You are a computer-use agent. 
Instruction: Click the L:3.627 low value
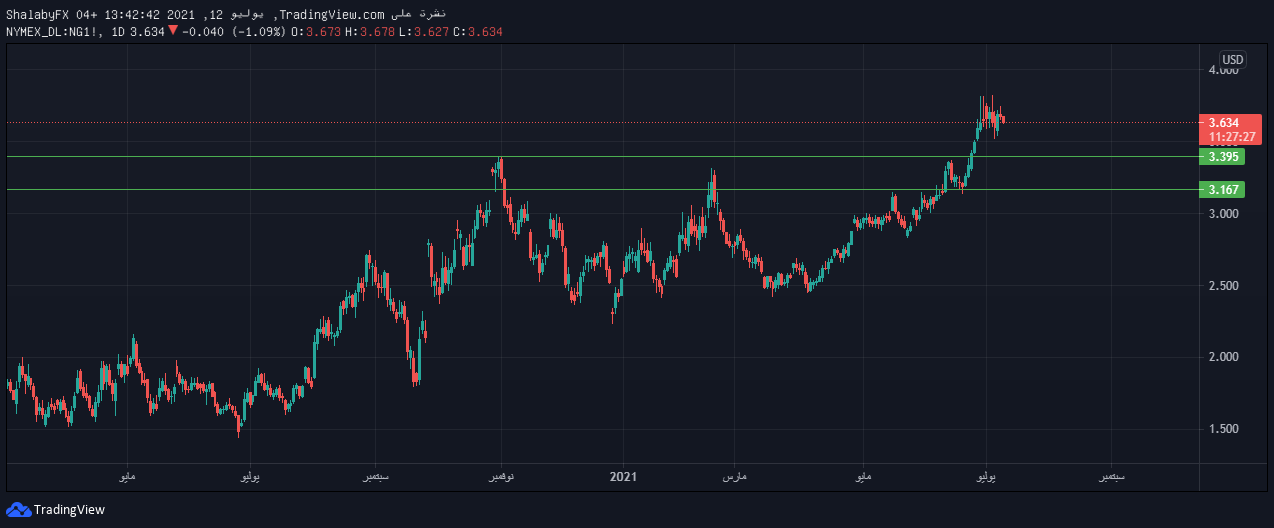pos(424,32)
